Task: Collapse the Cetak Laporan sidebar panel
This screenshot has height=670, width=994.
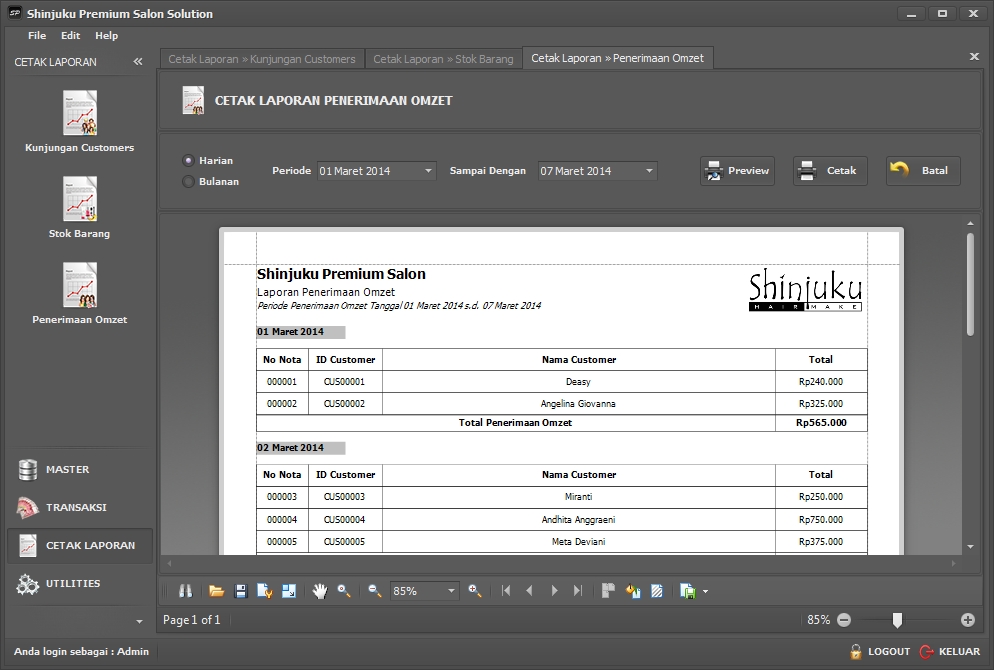Action: [x=138, y=62]
